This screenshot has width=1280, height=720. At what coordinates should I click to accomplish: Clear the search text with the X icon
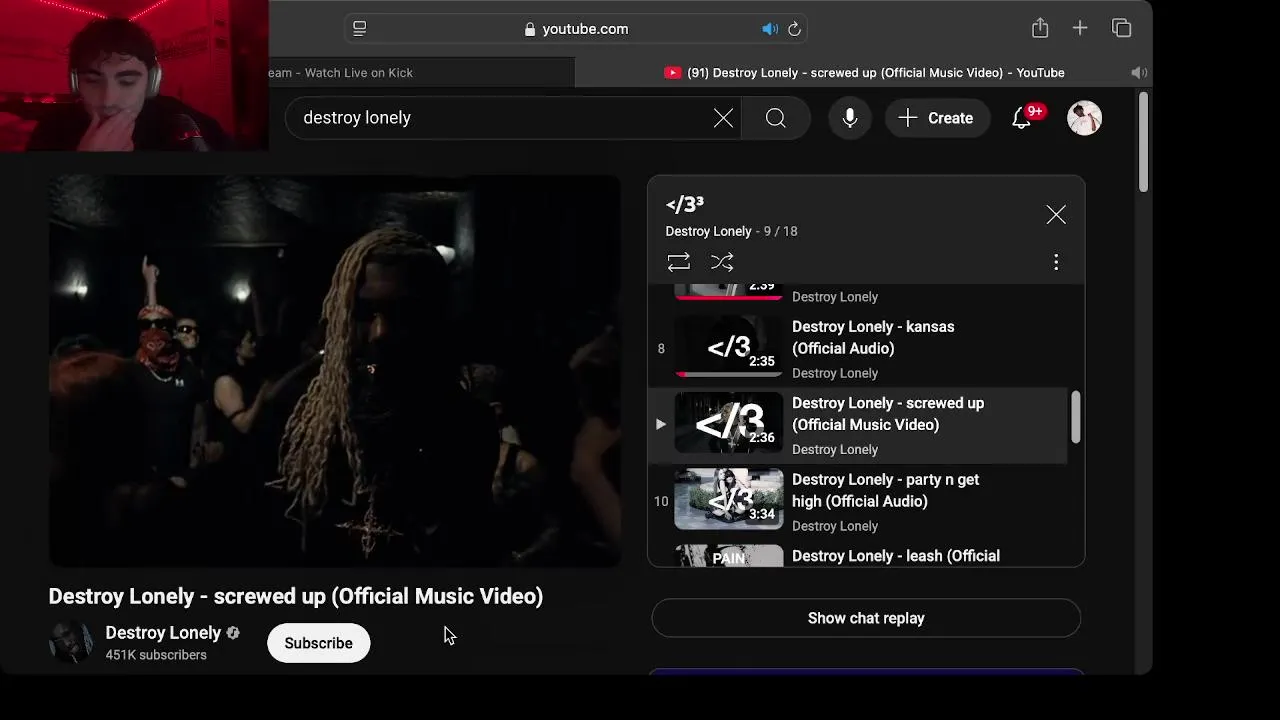(x=723, y=118)
